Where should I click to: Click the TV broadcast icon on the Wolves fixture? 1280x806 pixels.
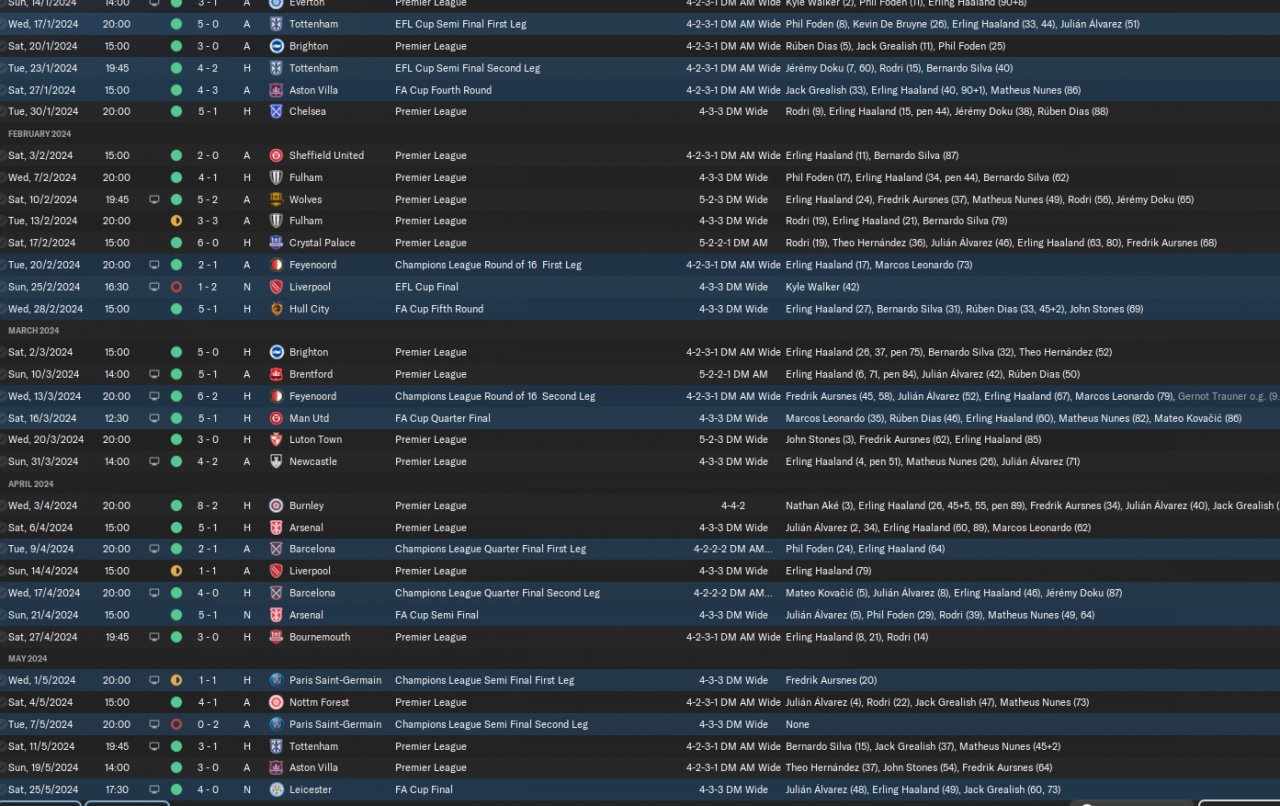(x=154, y=199)
